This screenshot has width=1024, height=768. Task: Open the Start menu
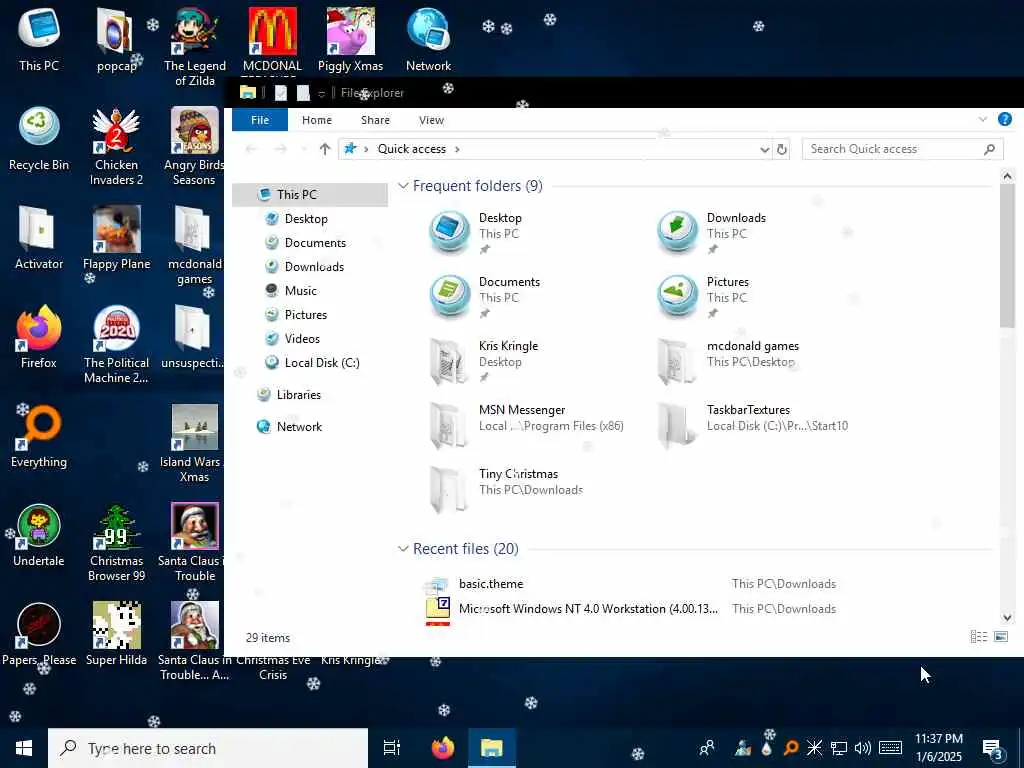(x=24, y=748)
